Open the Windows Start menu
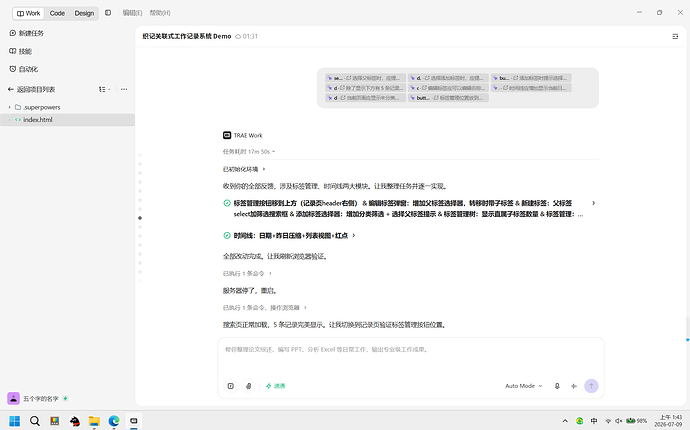This screenshot has height=430, width=690. point(15,421)
